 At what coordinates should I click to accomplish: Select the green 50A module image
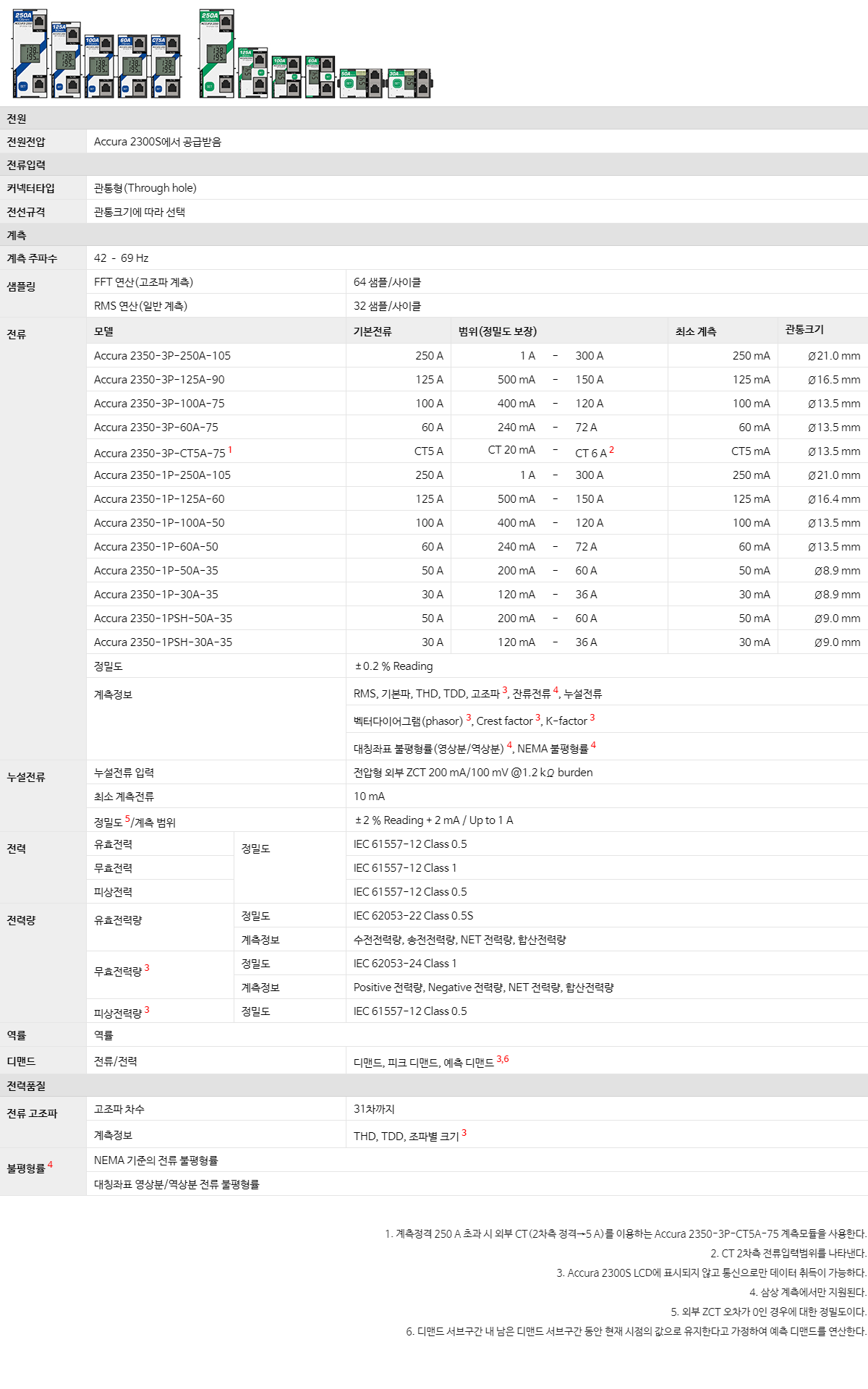[361, 83]
